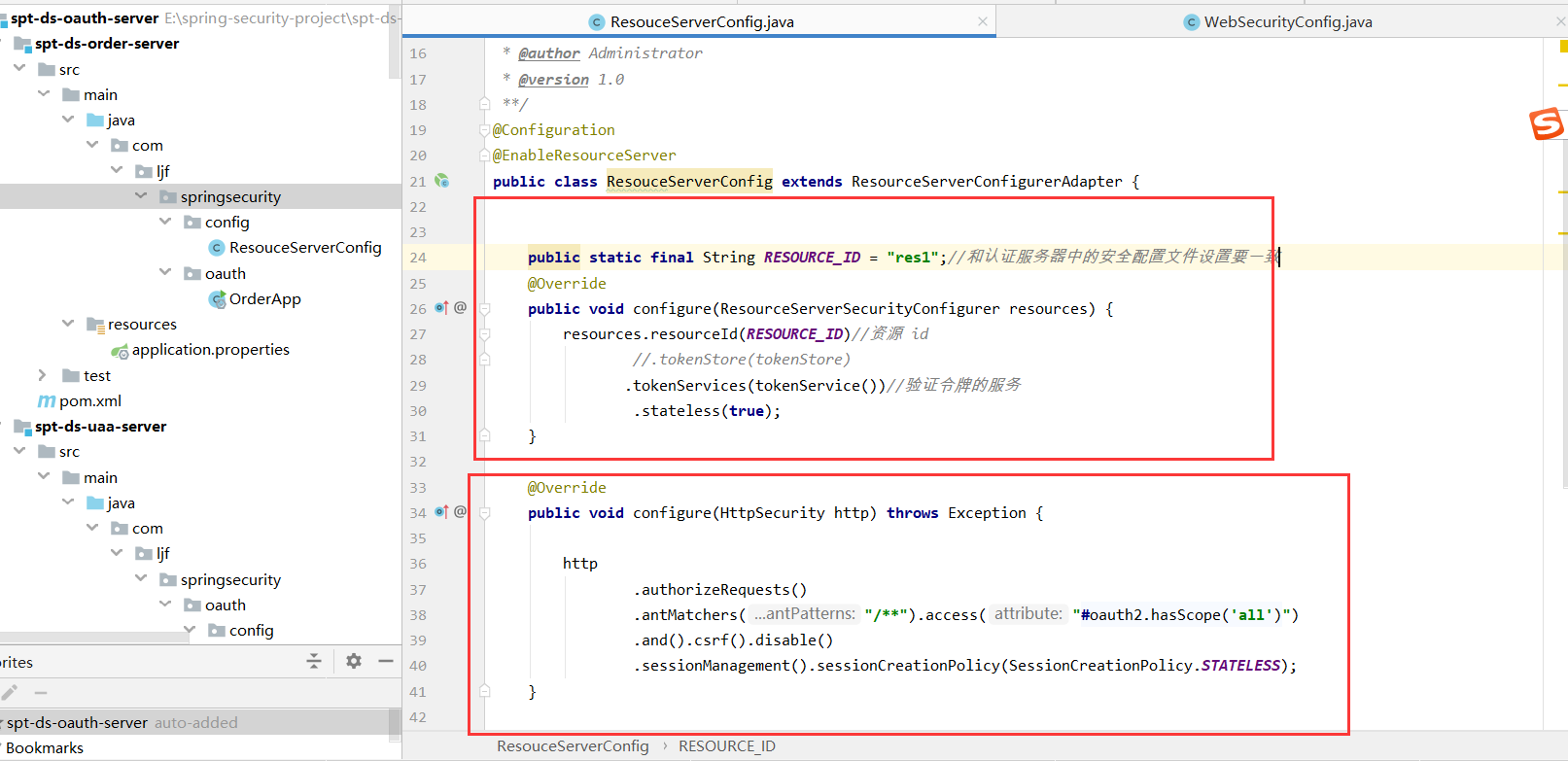
Task: Click the Maven pom.xml icon
Action: (46, 400)
